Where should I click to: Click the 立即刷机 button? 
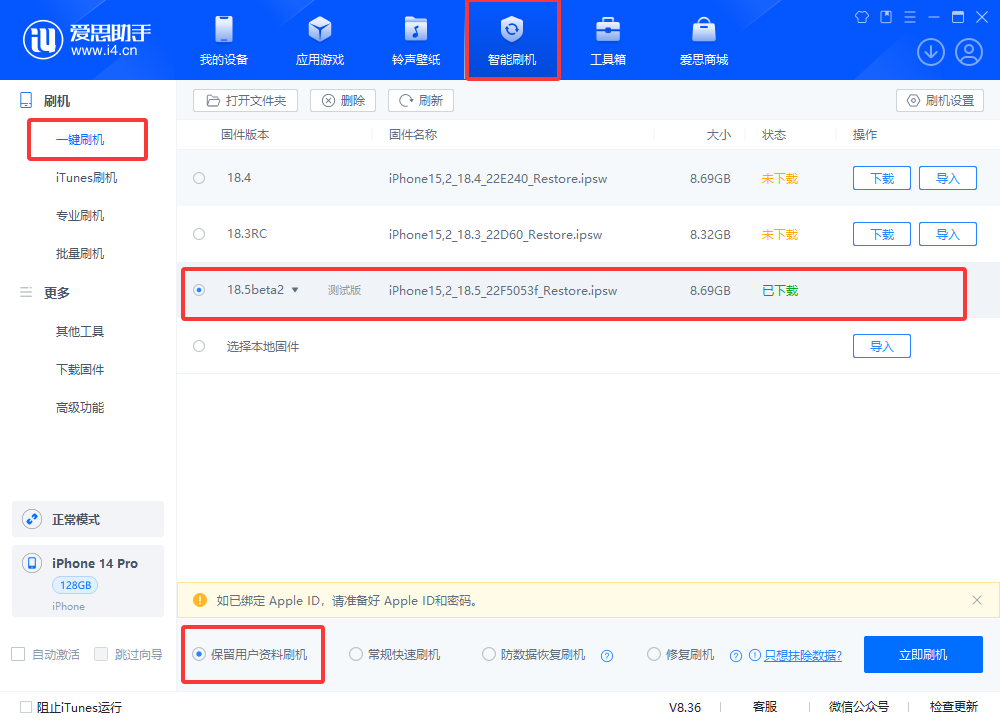coord(923,655)
